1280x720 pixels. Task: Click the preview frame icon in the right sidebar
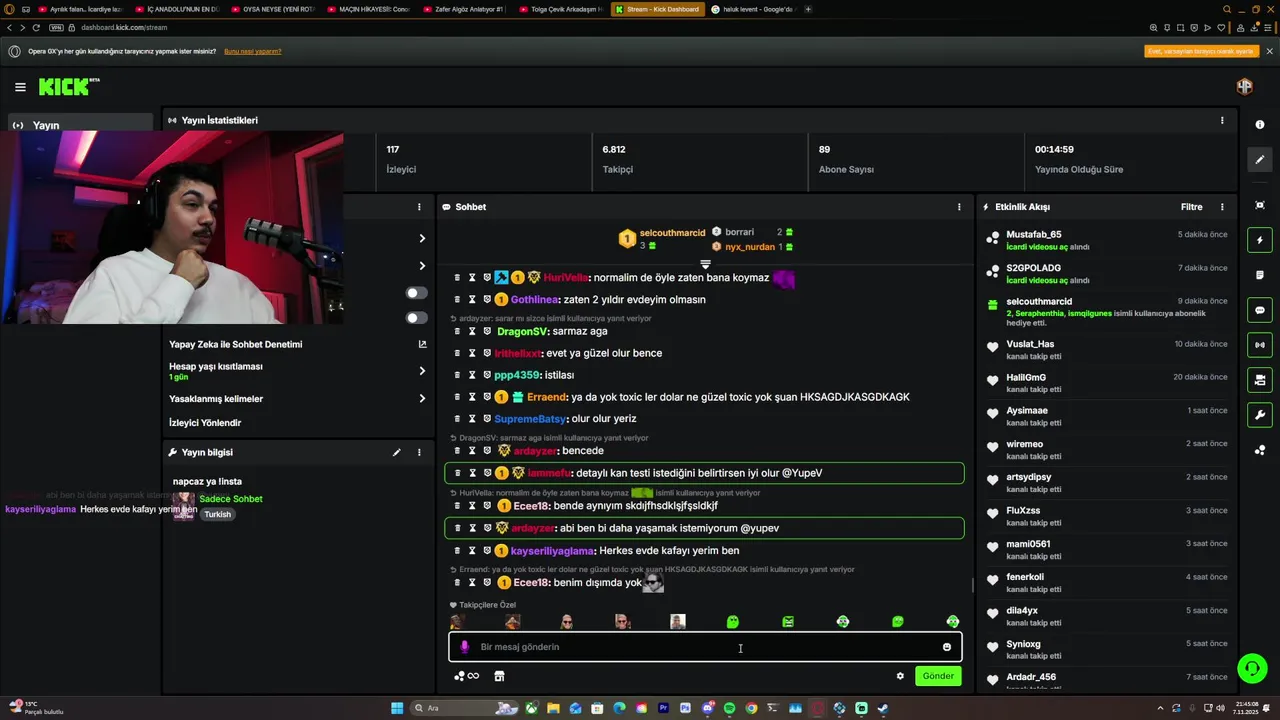pos(1260,205)
